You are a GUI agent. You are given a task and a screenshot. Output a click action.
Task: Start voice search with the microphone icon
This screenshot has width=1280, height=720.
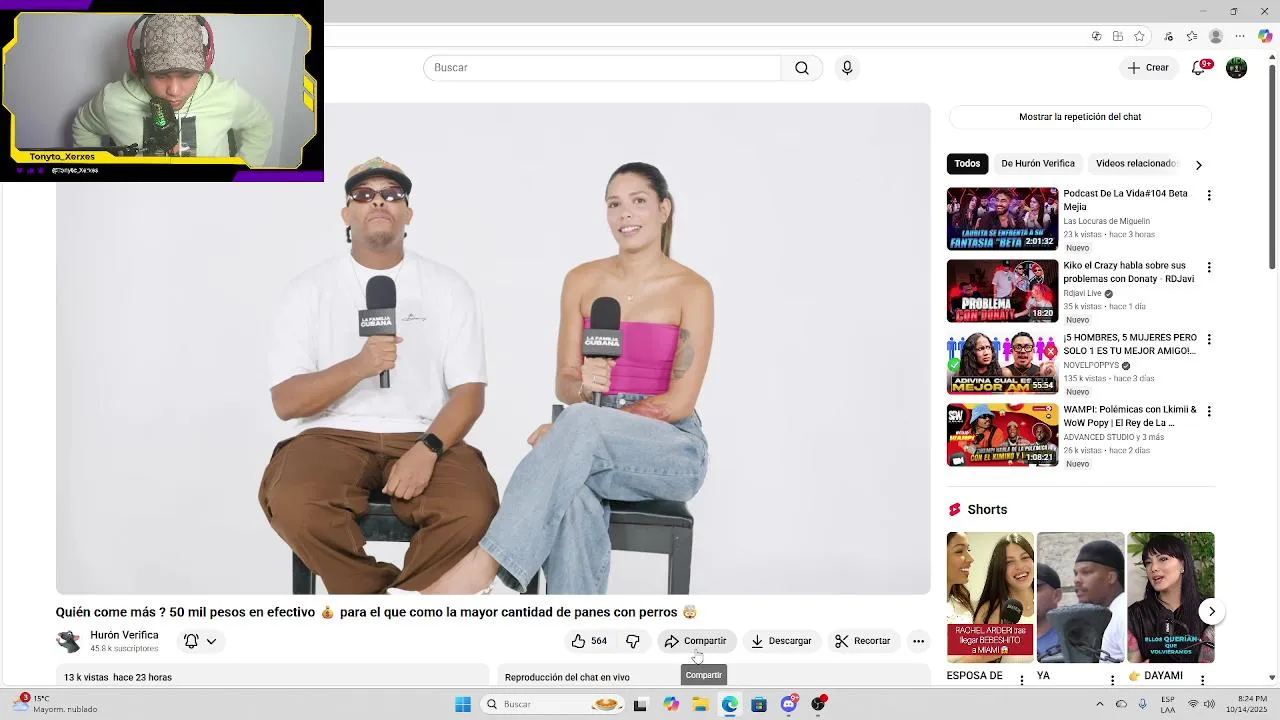coord(847,68)
